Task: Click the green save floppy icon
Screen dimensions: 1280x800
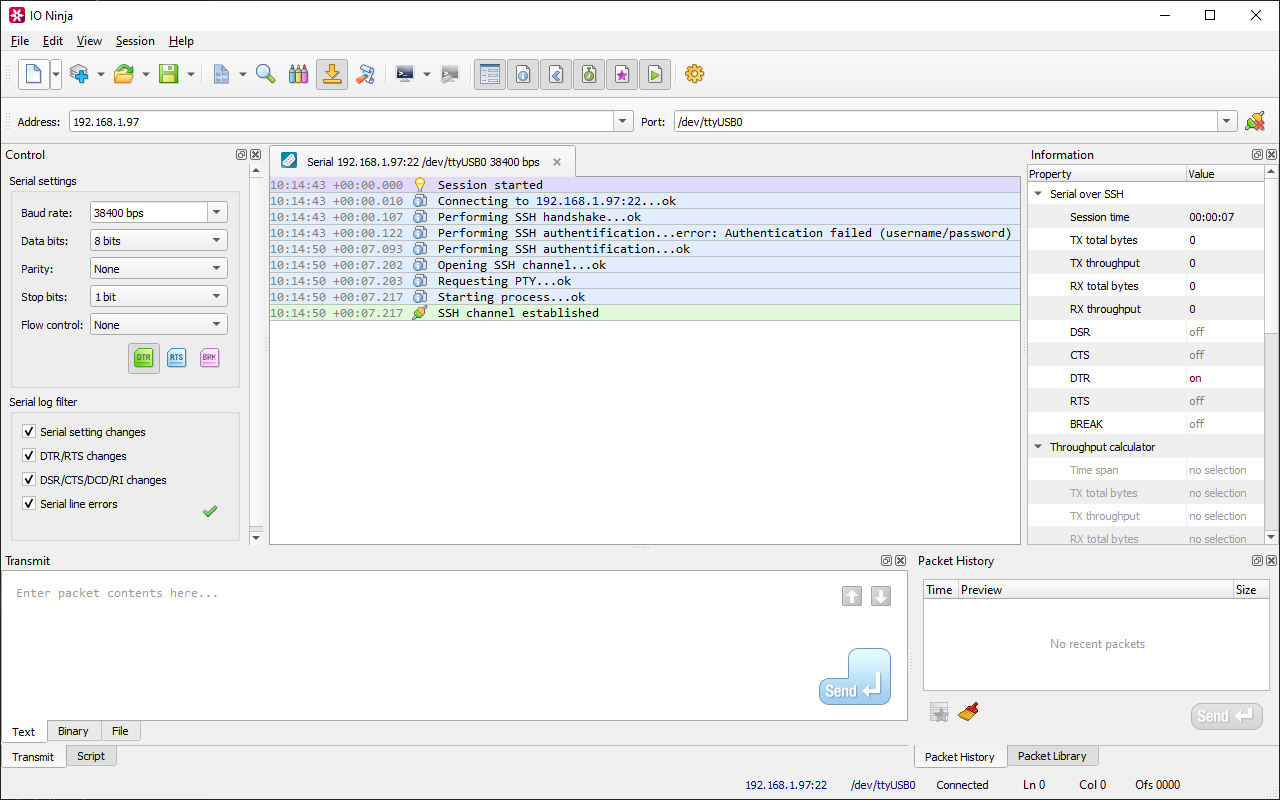Action: tap(169, 74)
